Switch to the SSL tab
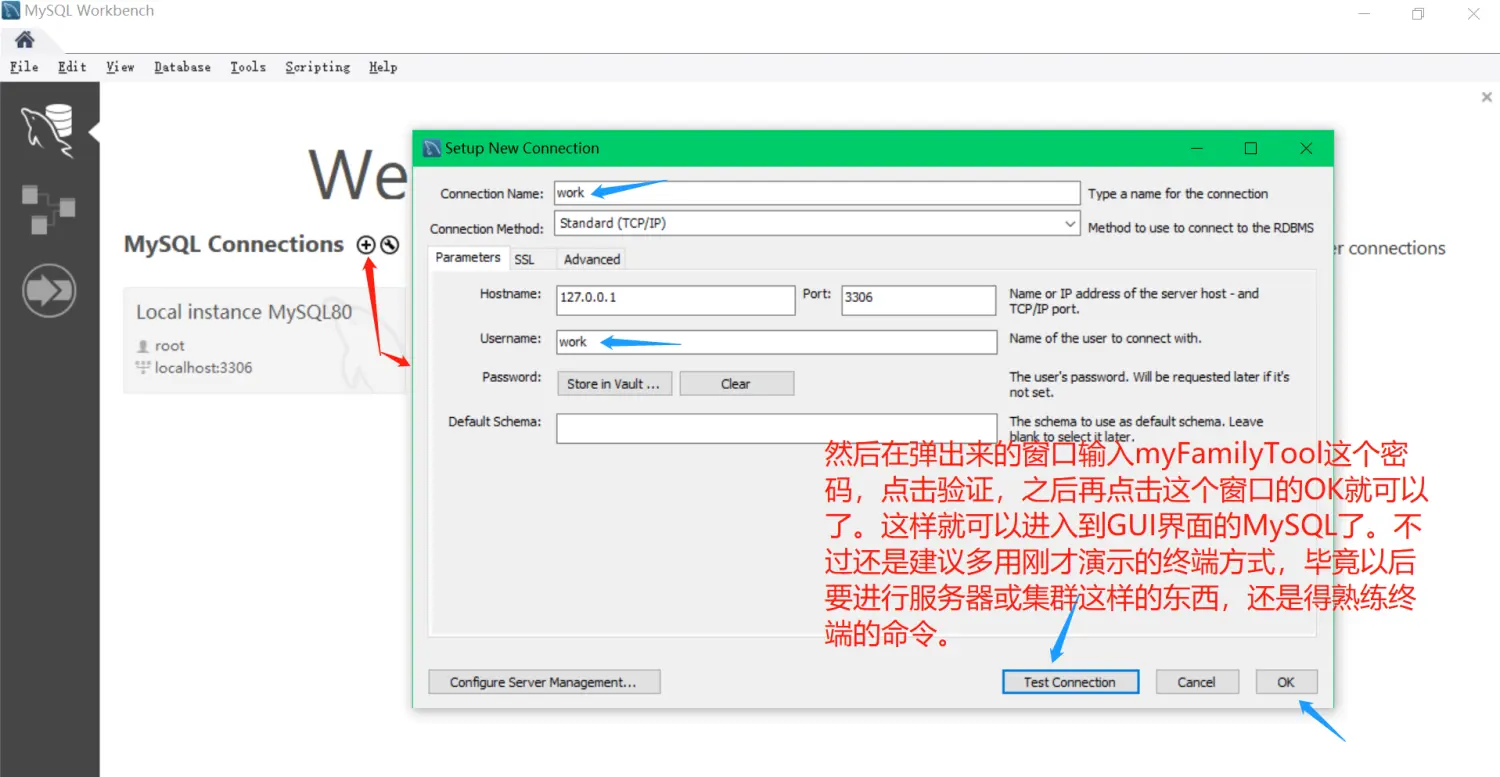The image size is (1500, 777). click(x=525, y=258)
